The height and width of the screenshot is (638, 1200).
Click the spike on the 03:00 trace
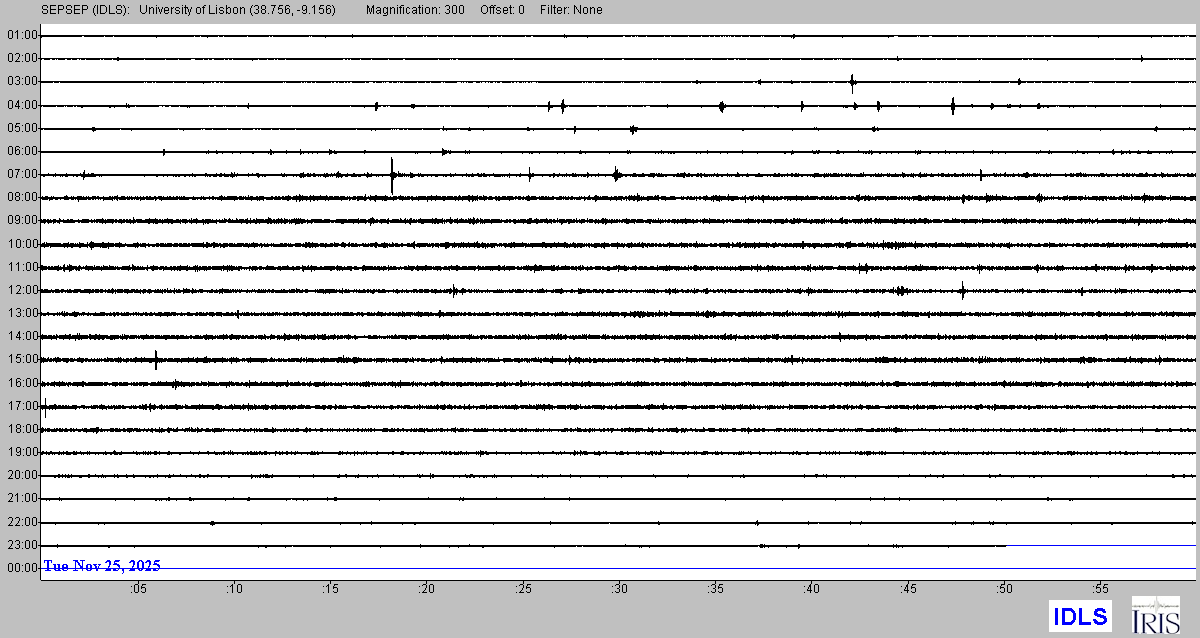(852, 82)
